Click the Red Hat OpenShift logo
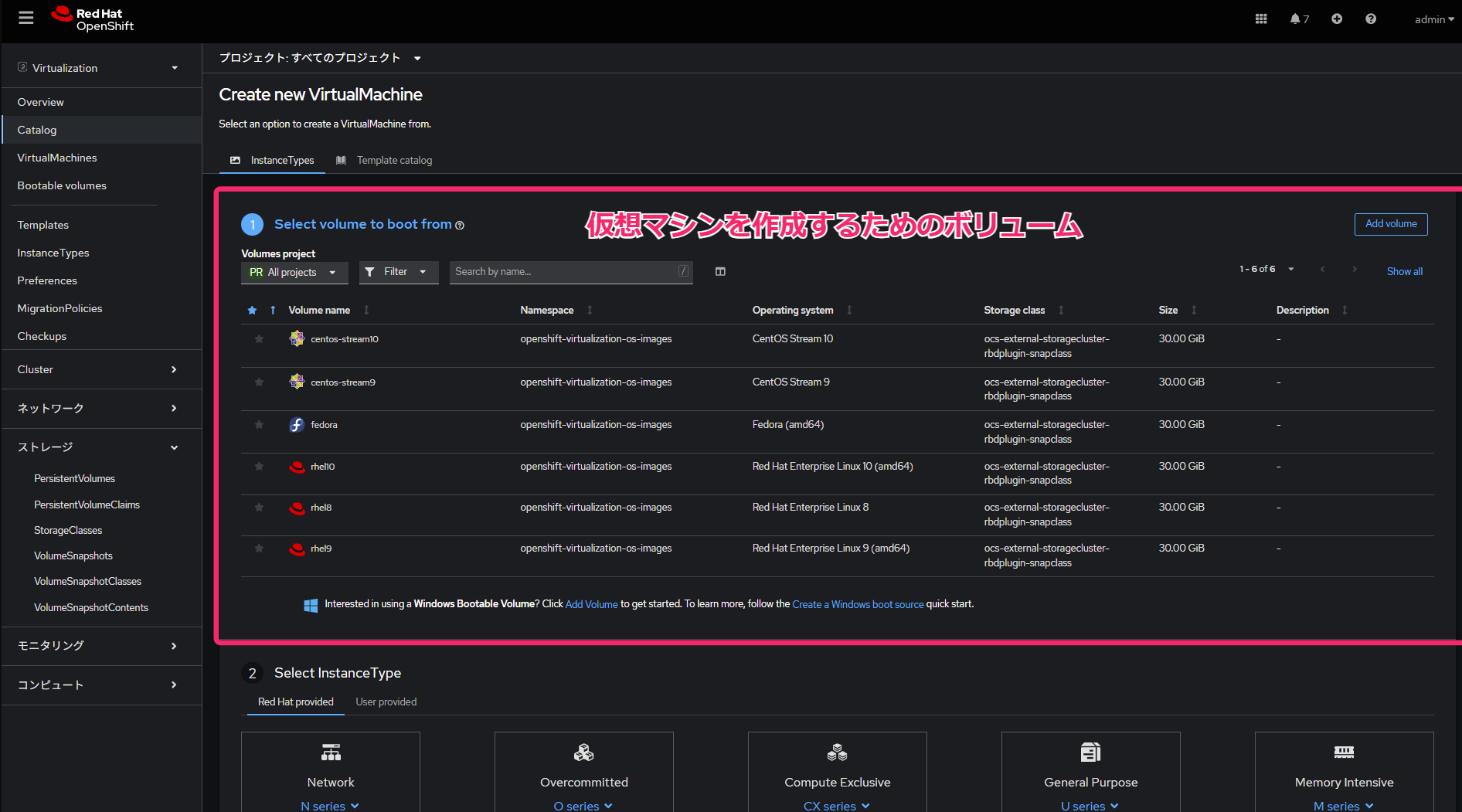This screenshot has width=1462, height=812. click(x=93, y=19)
